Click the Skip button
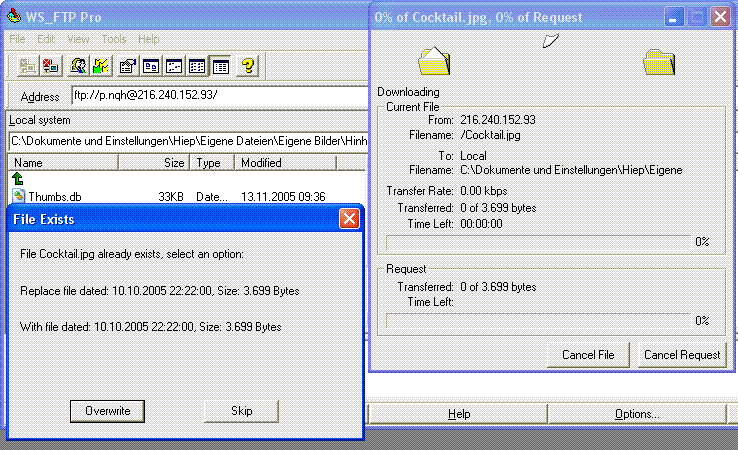 pyautogui.click(x=241, y=411)
